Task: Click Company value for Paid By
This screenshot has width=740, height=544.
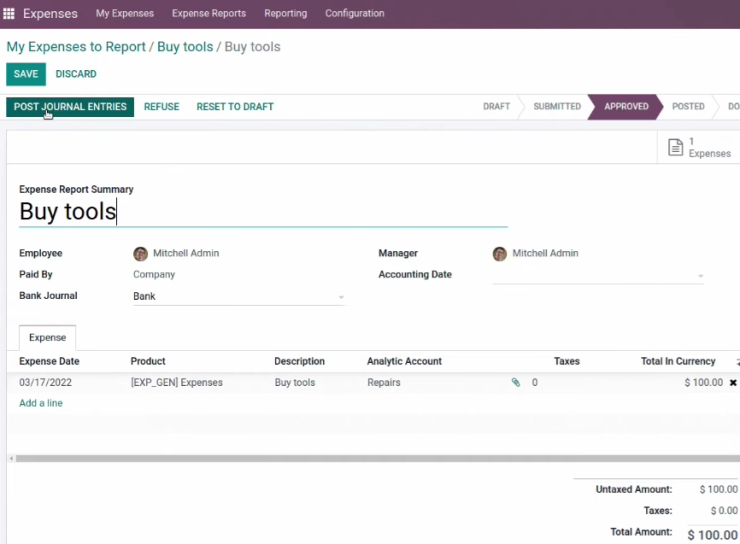Action: click(154, 275)
